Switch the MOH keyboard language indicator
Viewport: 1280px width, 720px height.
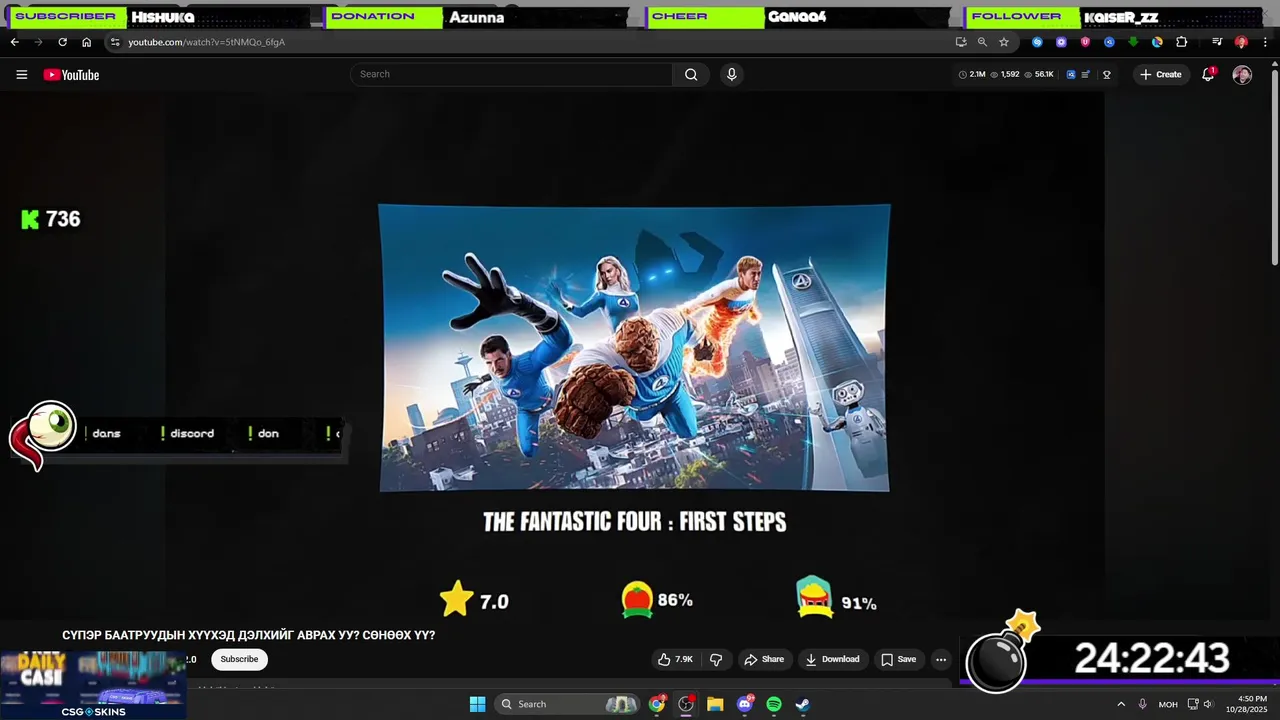tap(1168, 704)
